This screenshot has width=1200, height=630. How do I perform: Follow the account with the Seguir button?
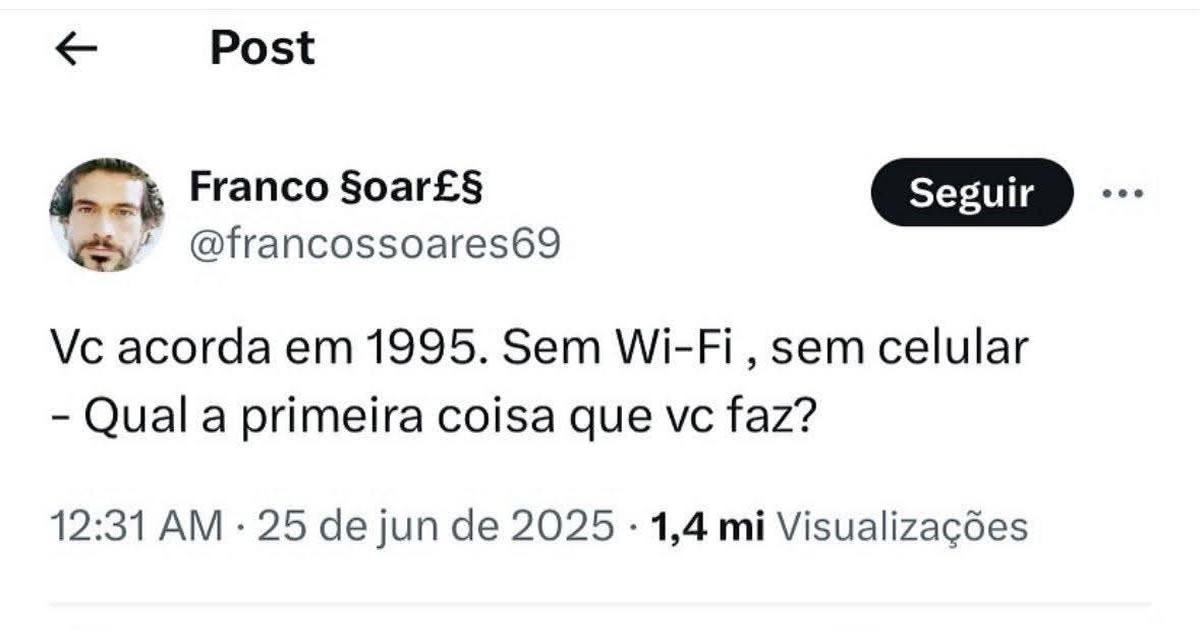pyautogui.click(x=971, y=193)
